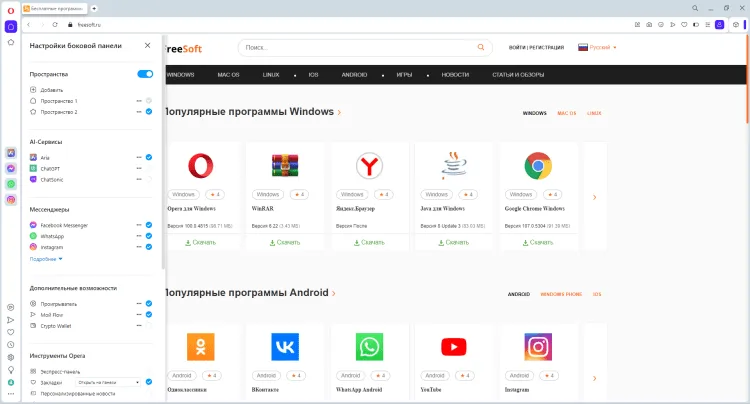This screenshot has width=750, height=404.
Task: Switch Android section filter to WINDOWS PHONE
Action: (561, 295)
